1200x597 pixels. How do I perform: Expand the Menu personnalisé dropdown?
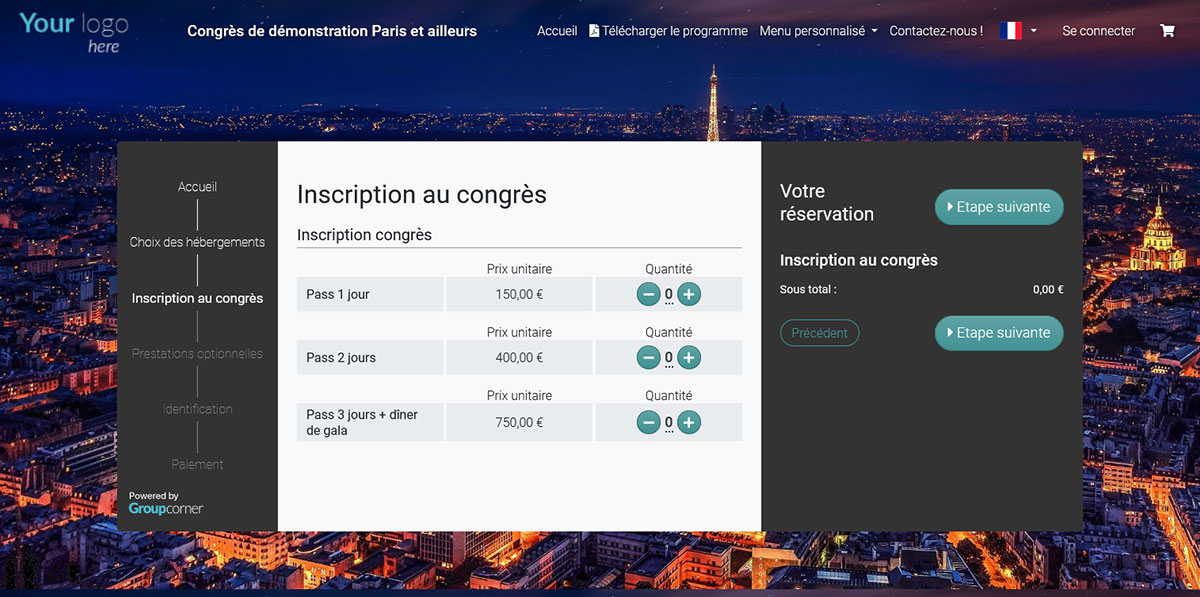[818, 31]
